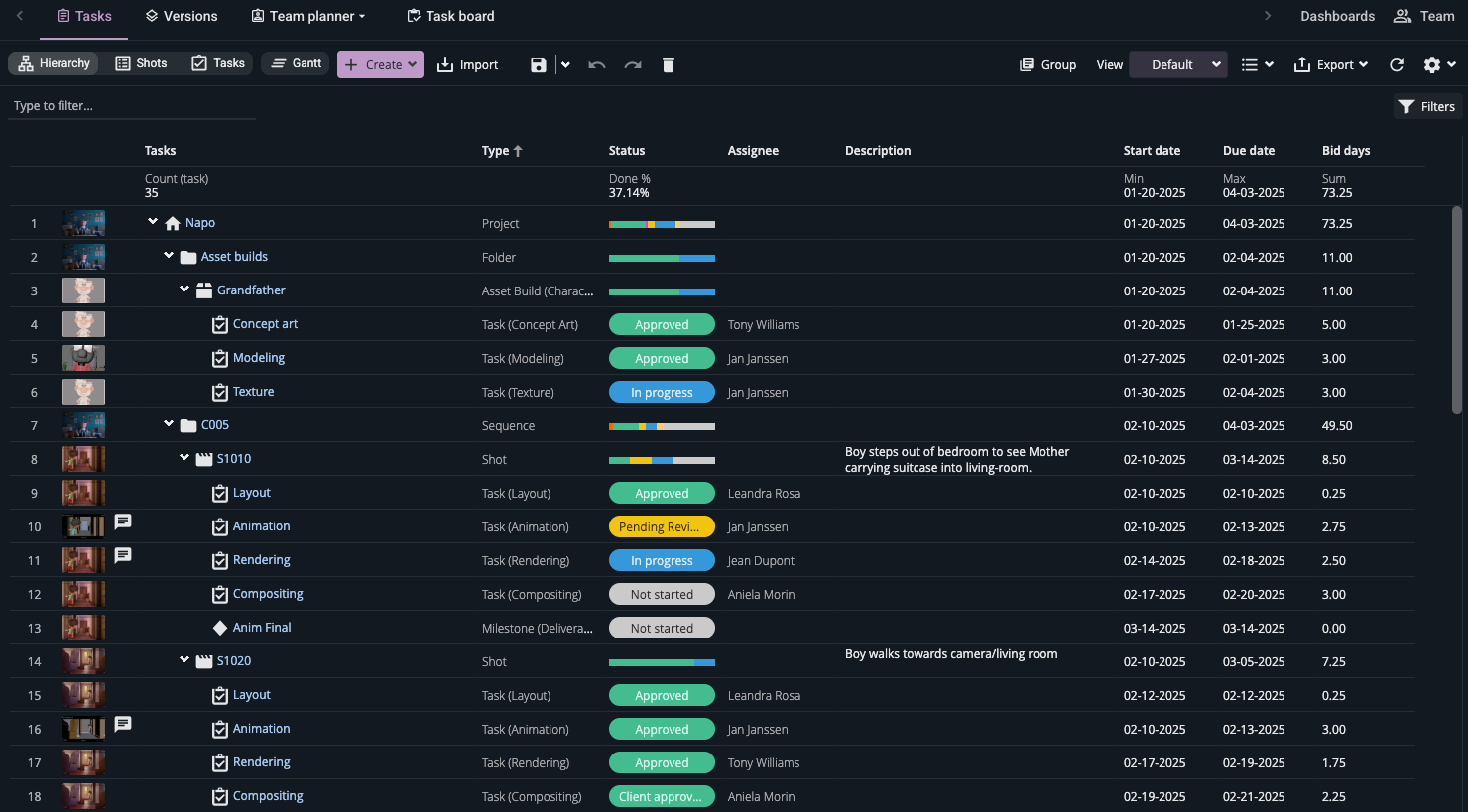Open the Filters panel
Image resolution: width=1468 pixels, height=812 pixels.
(1427, 107)
